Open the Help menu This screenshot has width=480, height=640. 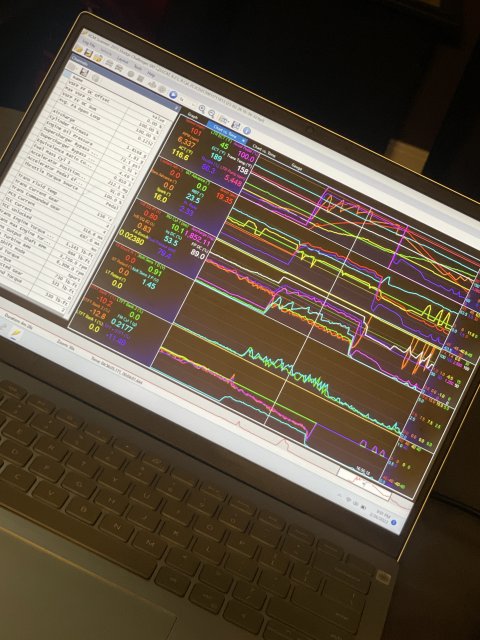151,74
